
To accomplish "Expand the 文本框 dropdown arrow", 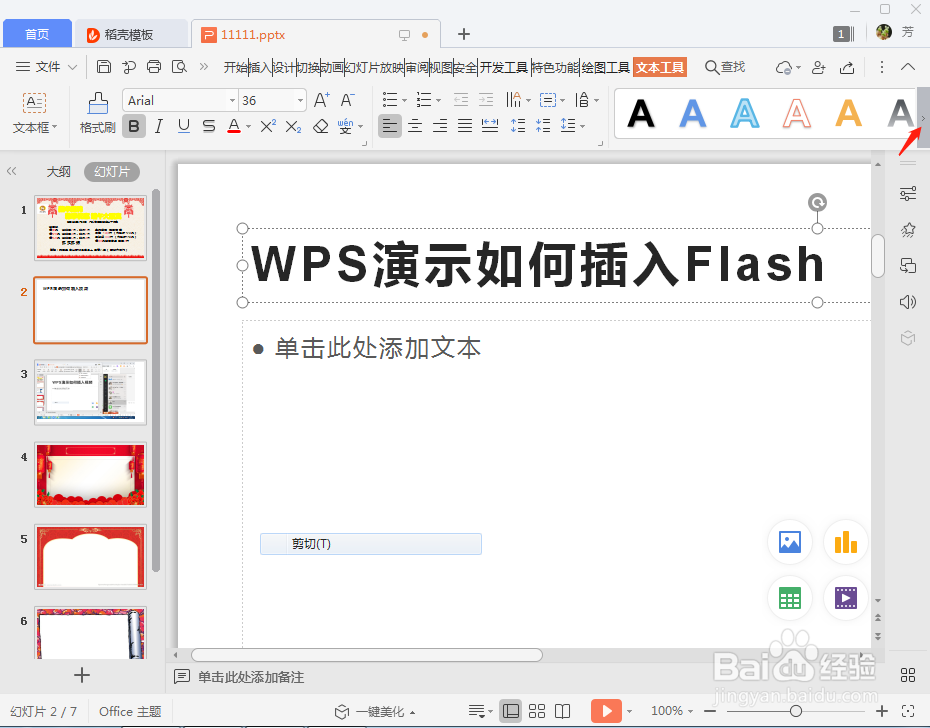I will pos(55,127).
